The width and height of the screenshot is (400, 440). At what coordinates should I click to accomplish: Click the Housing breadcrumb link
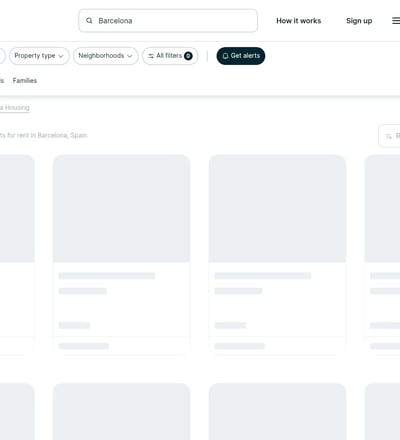[x=15, y=108]
